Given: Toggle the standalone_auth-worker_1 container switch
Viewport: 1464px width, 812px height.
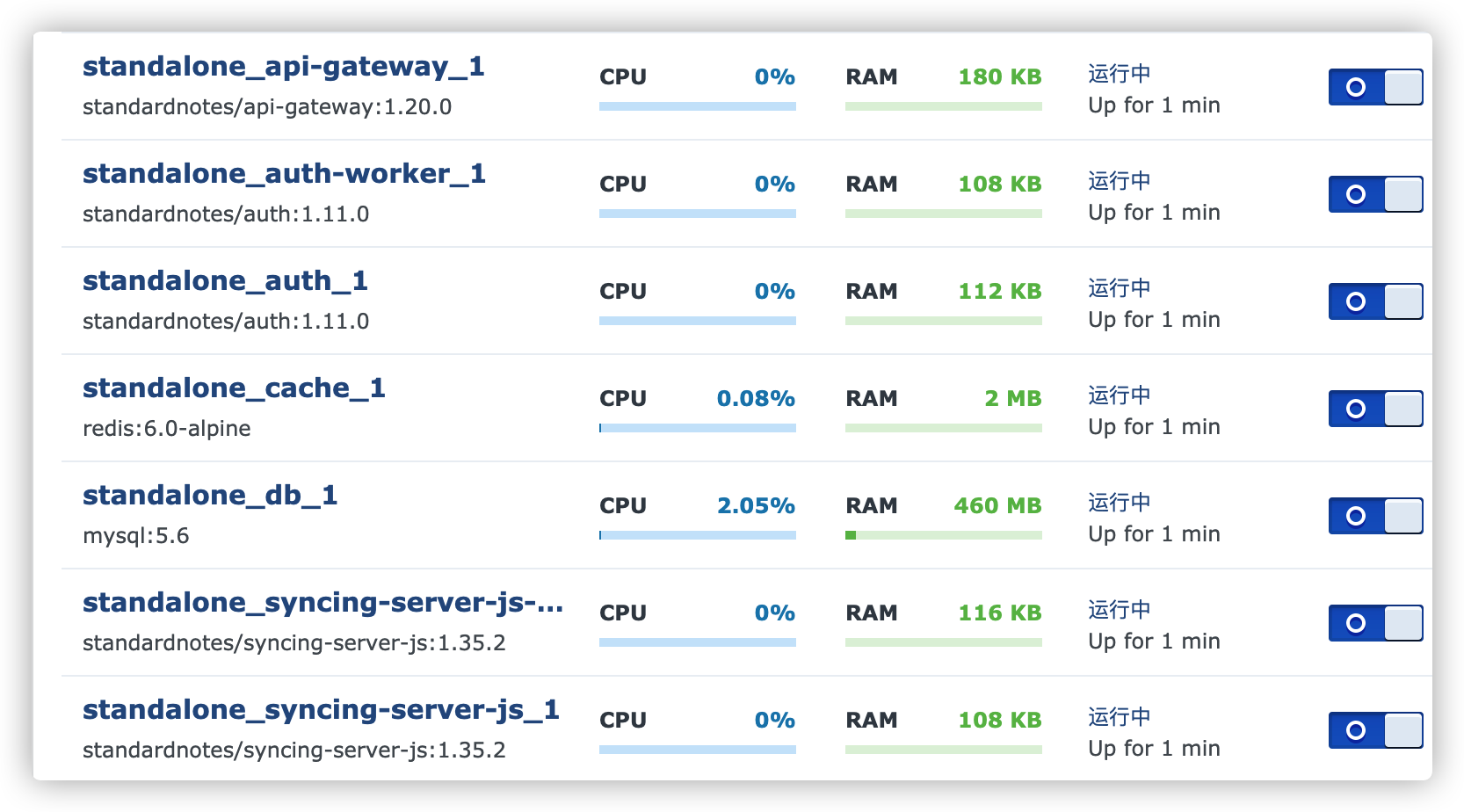Looking at the screenshot, I should click(1375, 194).
